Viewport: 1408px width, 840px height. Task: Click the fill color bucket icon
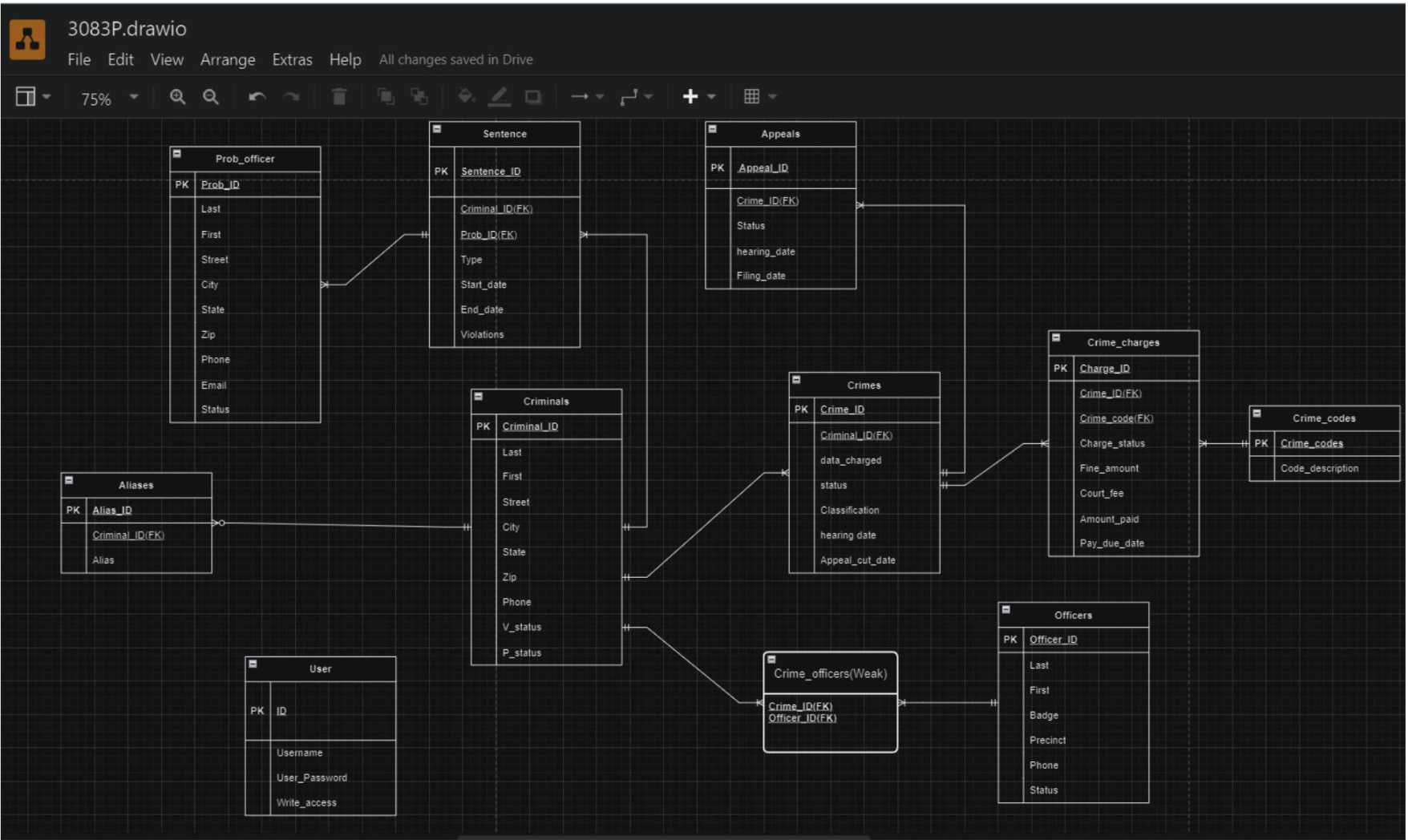(x=466, y=97)
